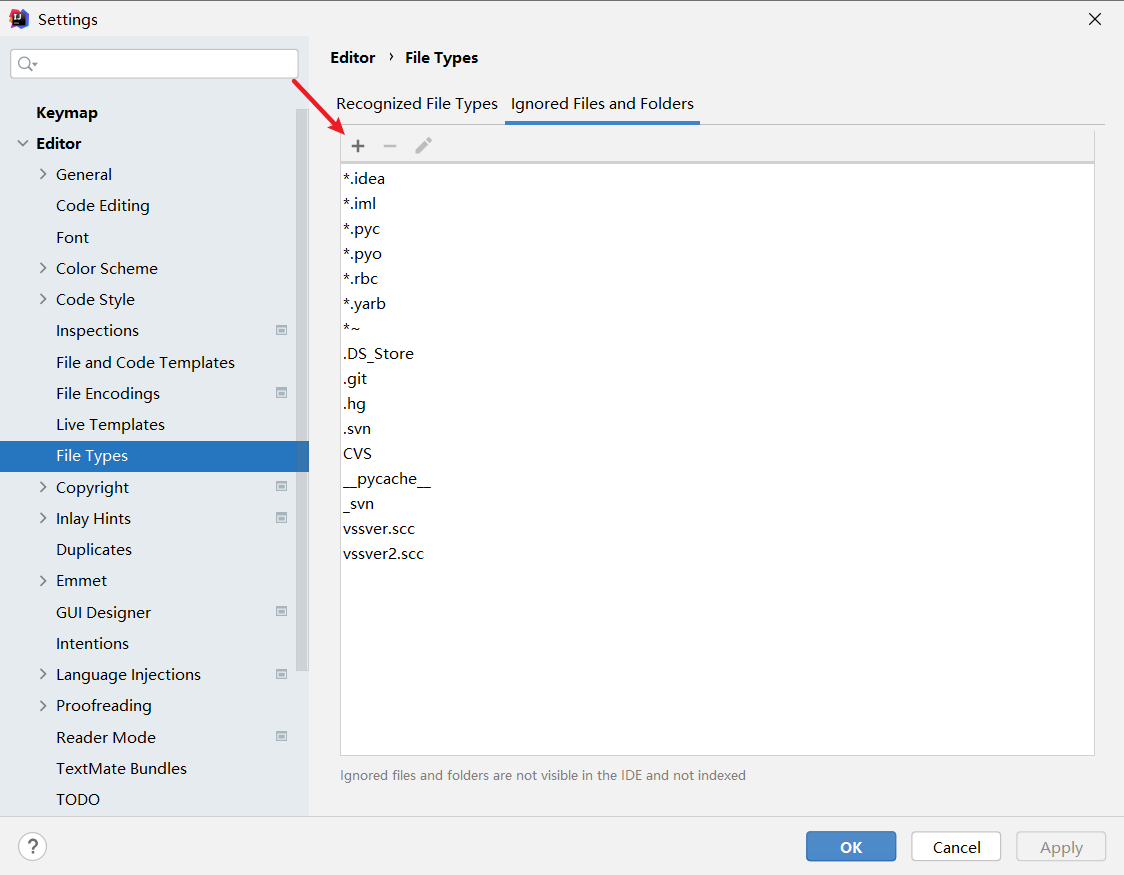Click the Cancel button
The image size is (1124, 875).
pos(956,847)
